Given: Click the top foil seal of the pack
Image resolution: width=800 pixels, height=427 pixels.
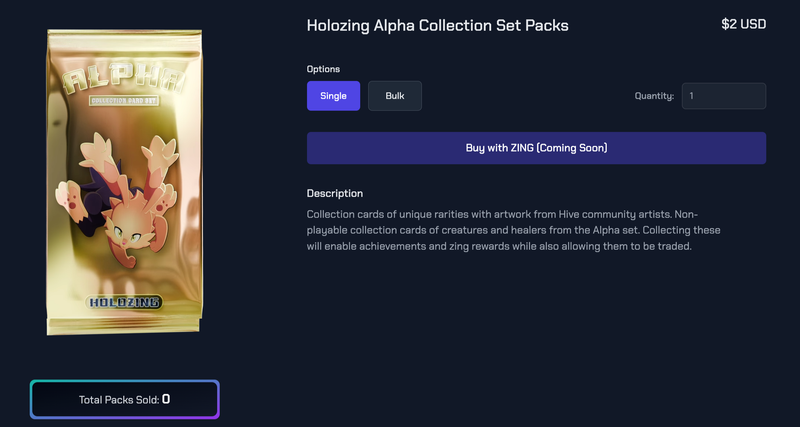Looking at the screenshot, I should (124, 40).
